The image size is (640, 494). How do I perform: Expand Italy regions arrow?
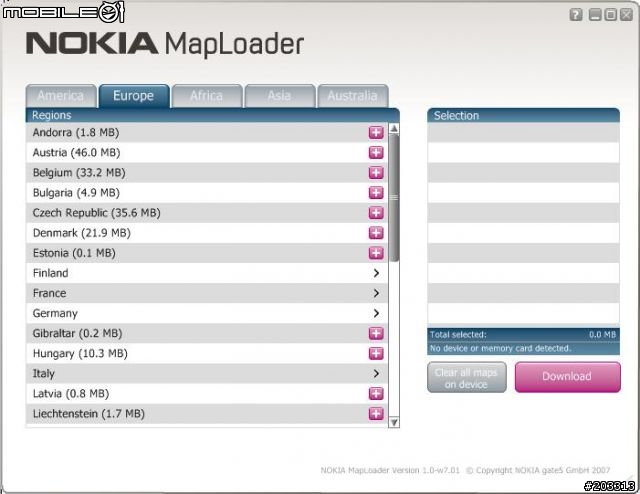pyautogui.click(x=376, y=374)
